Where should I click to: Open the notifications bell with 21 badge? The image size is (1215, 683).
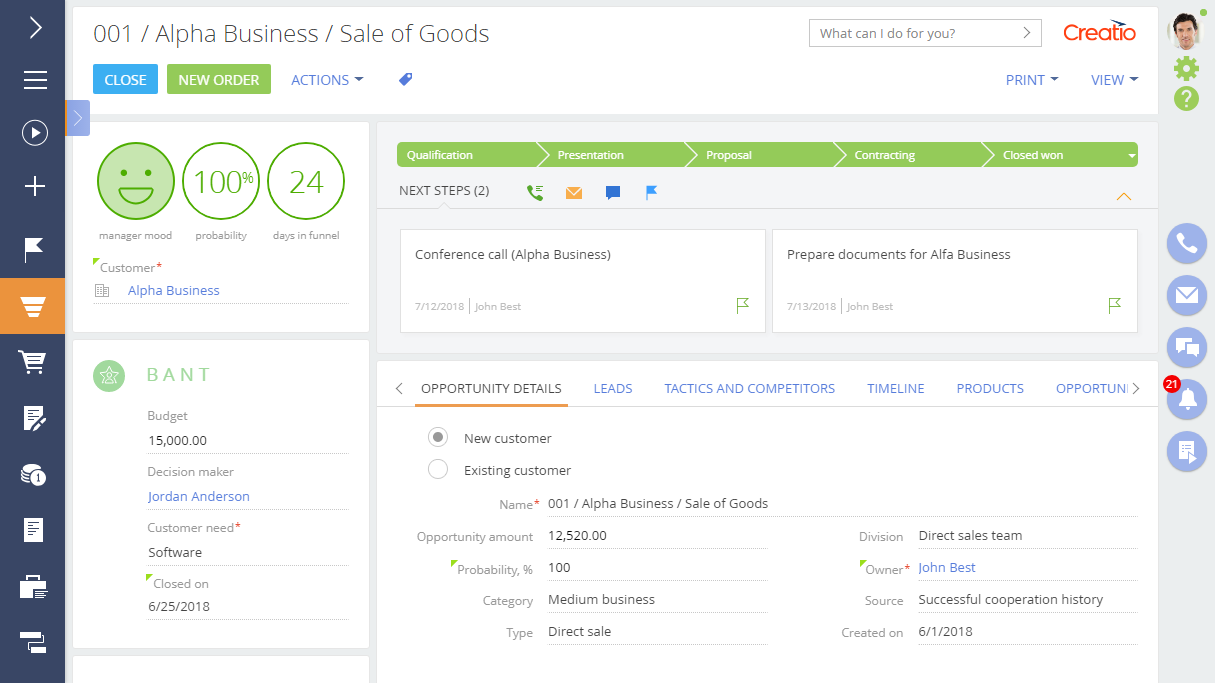[x=1187, y=400]
